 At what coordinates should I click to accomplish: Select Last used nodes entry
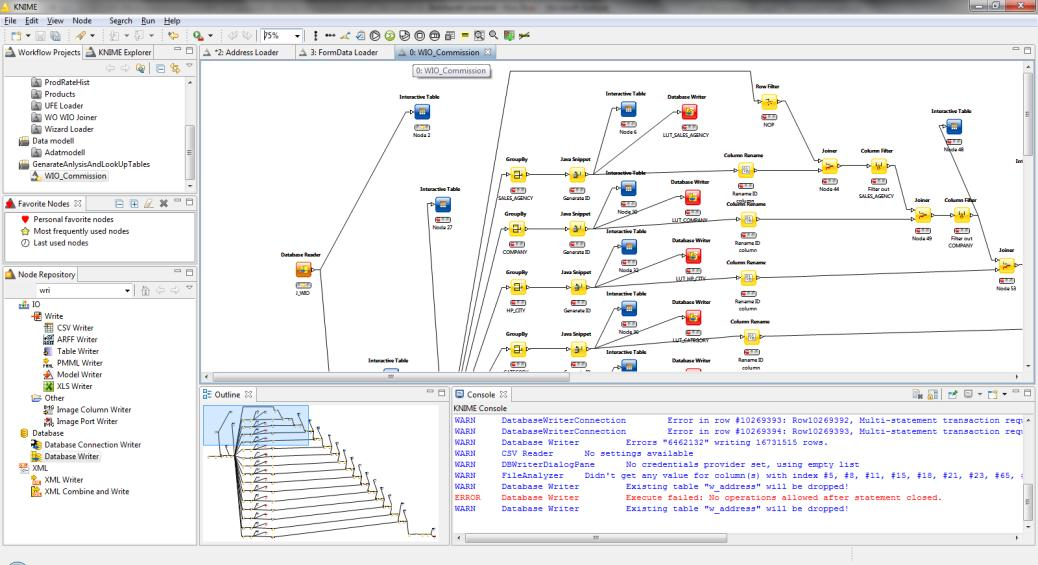[x=60, y=243]
